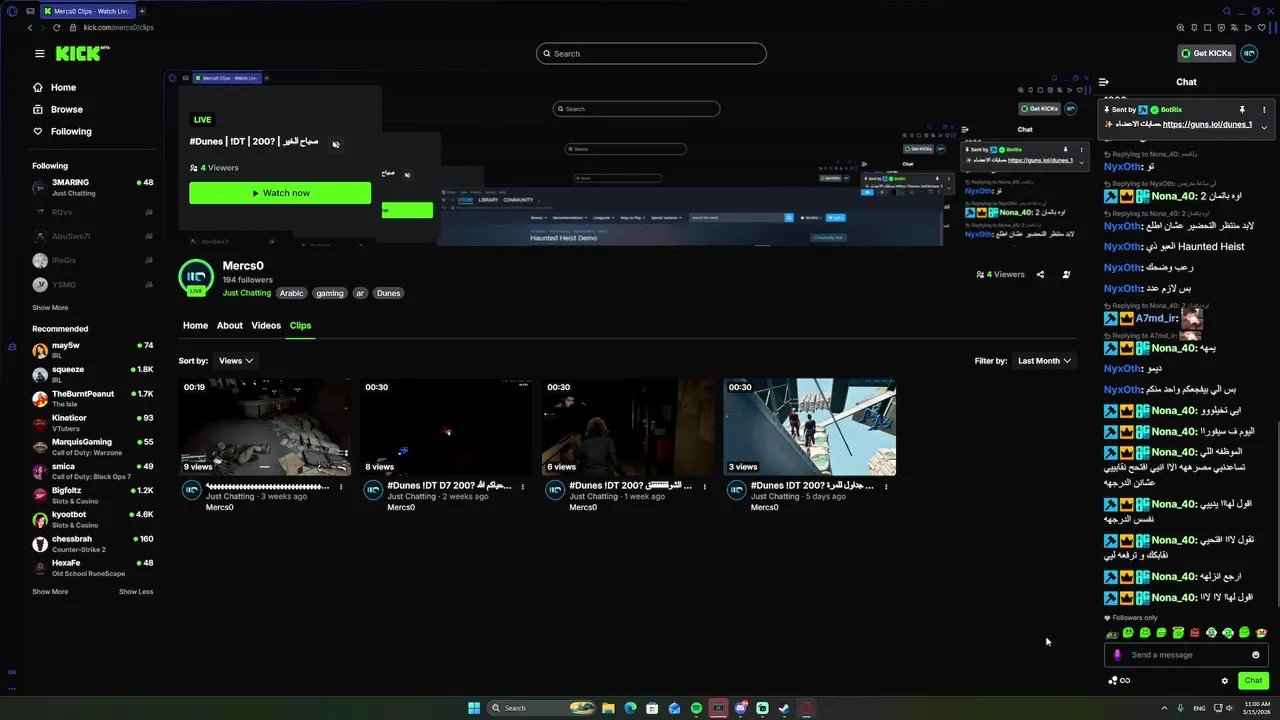Viewport: 1280px width, 720px height.
Task: Open chat settings gear
Action: point(1225,681)
